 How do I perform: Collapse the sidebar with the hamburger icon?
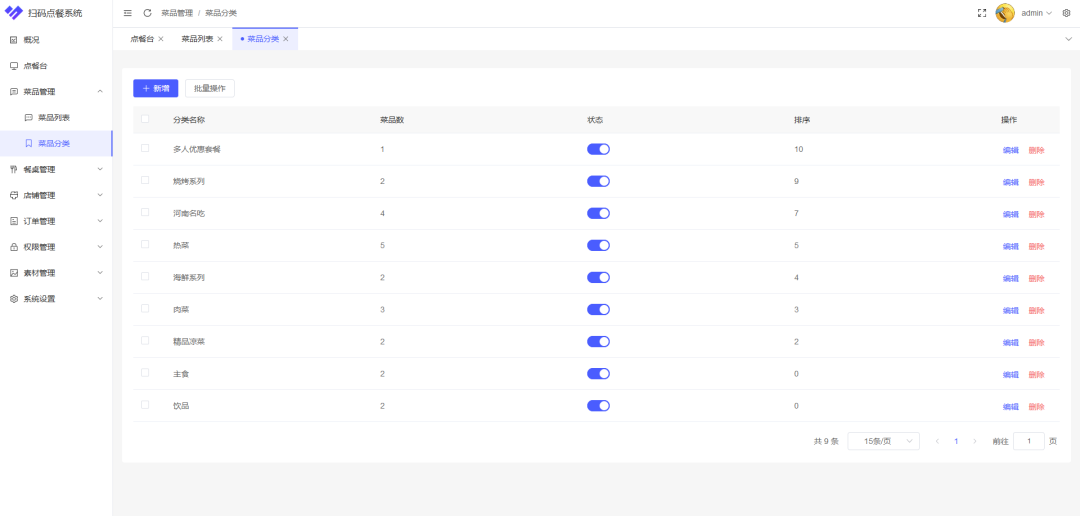coord(127,13)
